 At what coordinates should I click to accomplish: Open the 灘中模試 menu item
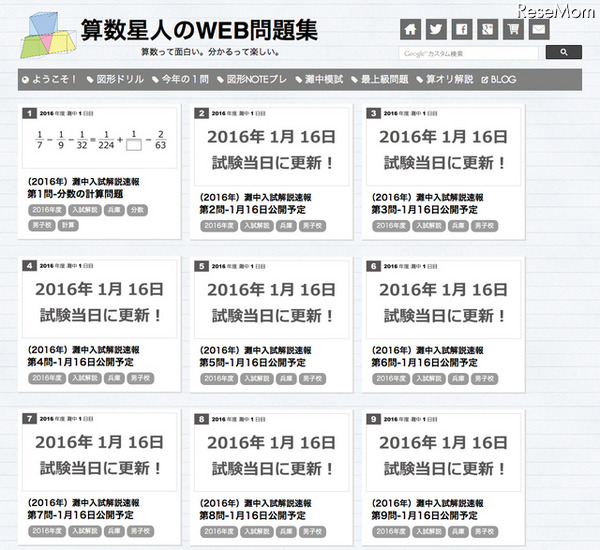pos(320,79)
